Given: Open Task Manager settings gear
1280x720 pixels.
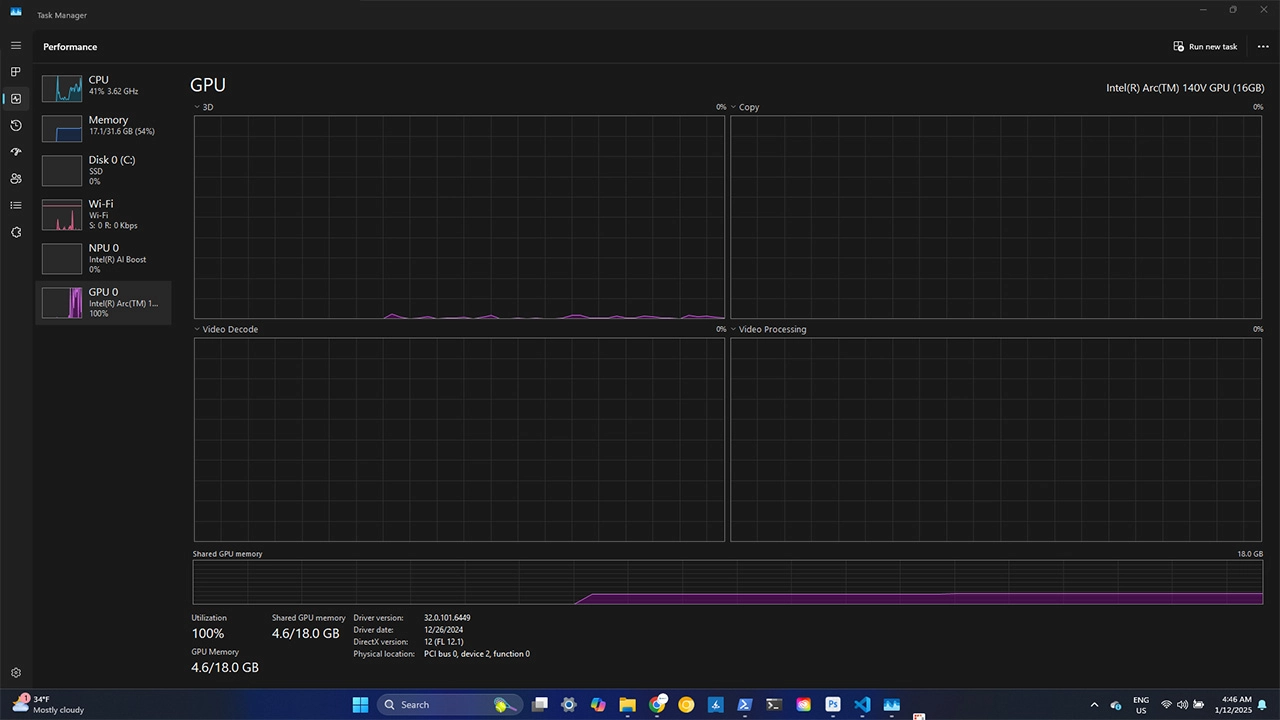Looking at the screenshot, I should [15, 673].
